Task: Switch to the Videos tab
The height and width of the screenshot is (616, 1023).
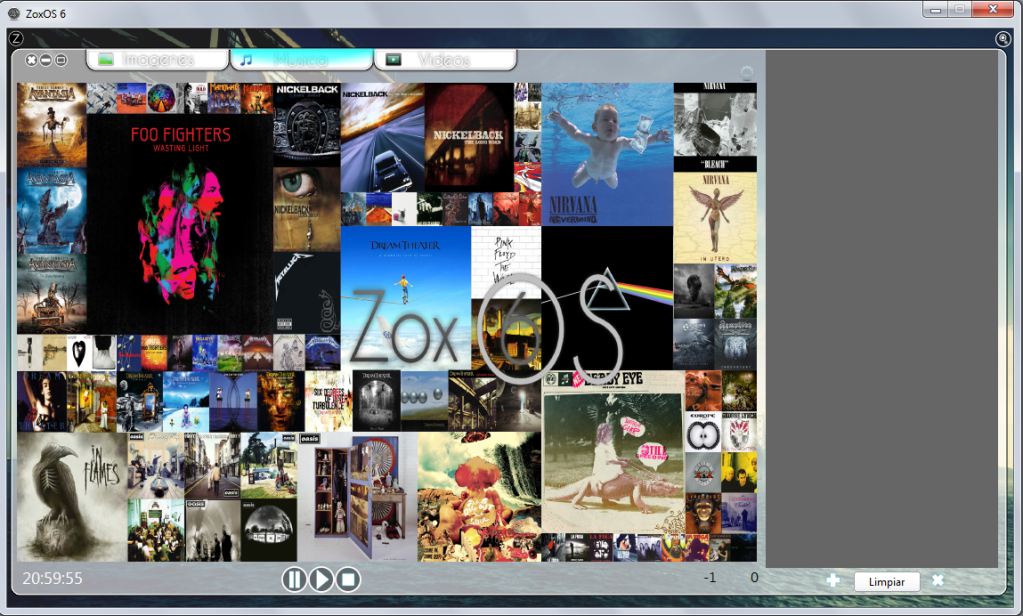Action: tap(445, 59)
